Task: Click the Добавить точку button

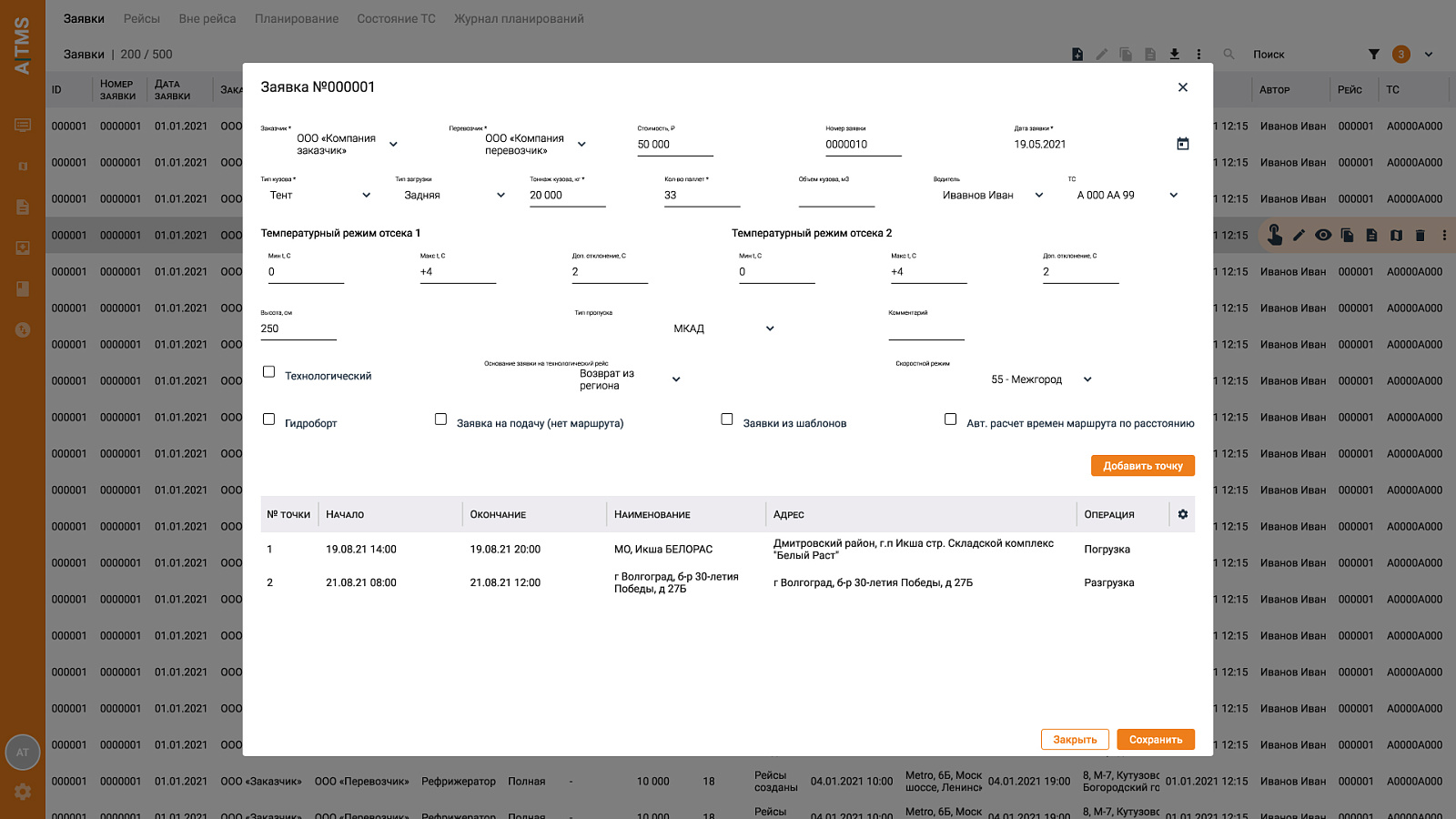Action: (1143, 466)
